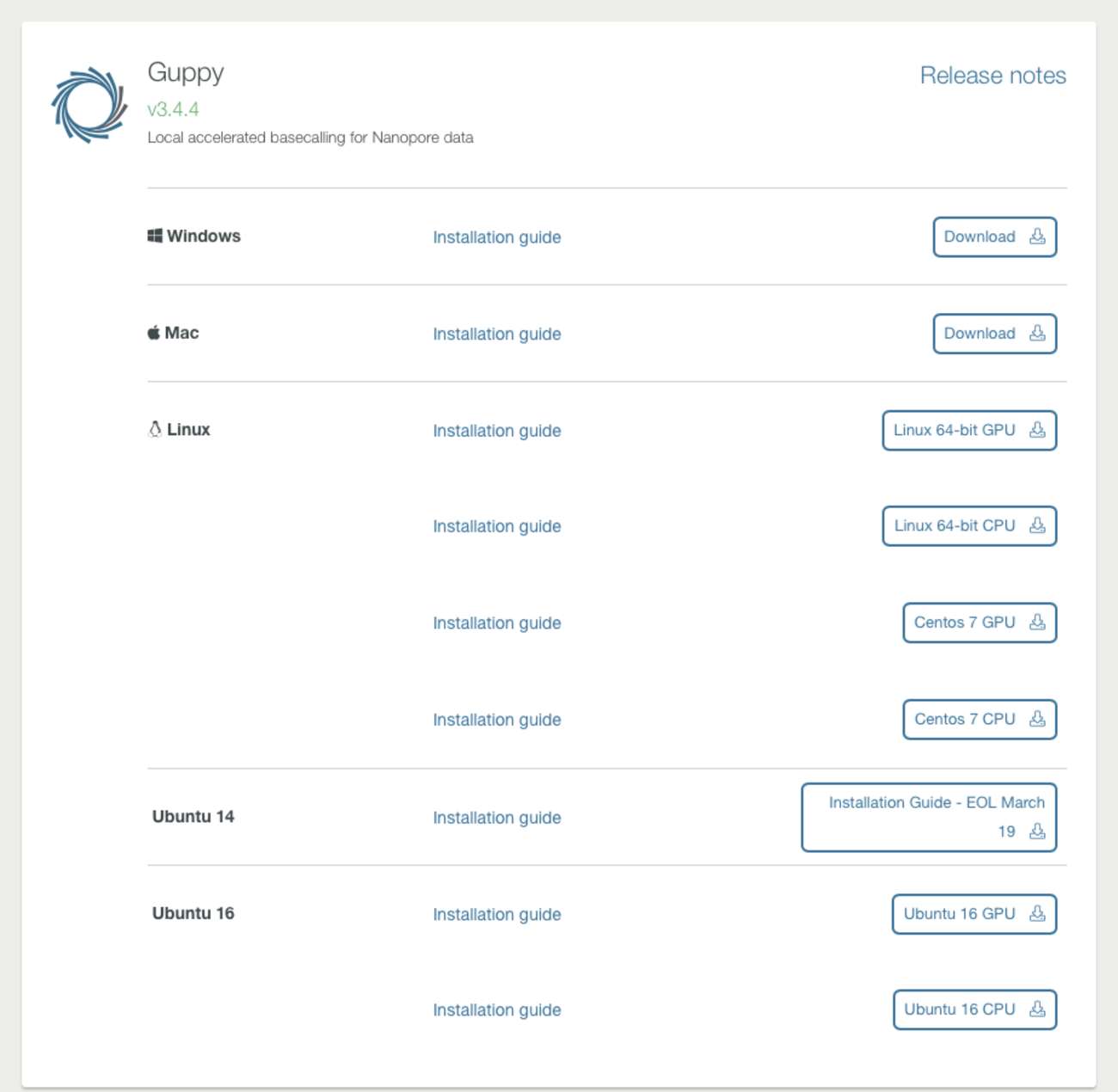1118x1092 pixels.
Task: Open Installation guide for Ubuntu 16 CPU
Action: pyautogui.click(x=497, y=1010)
